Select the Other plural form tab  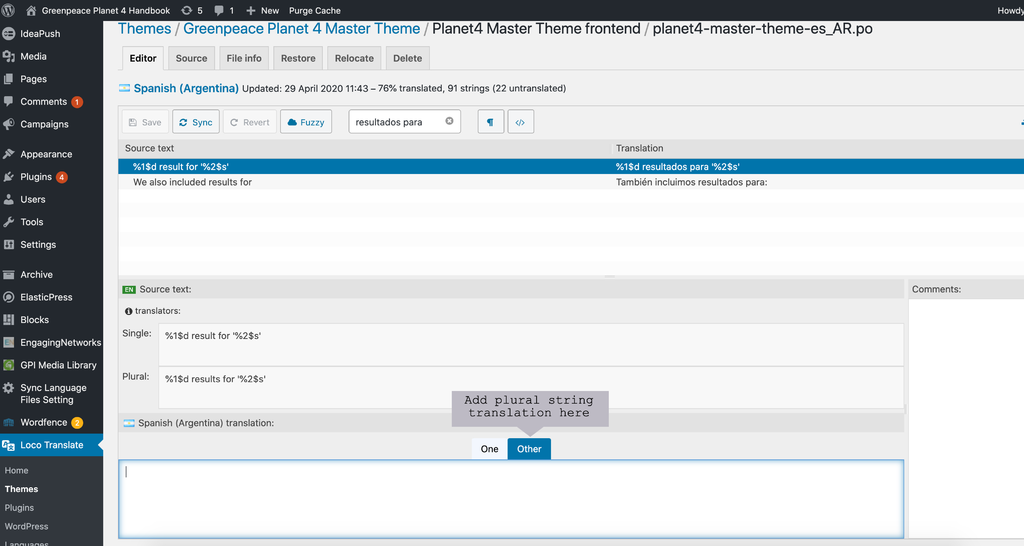click(x=529, y=449)
